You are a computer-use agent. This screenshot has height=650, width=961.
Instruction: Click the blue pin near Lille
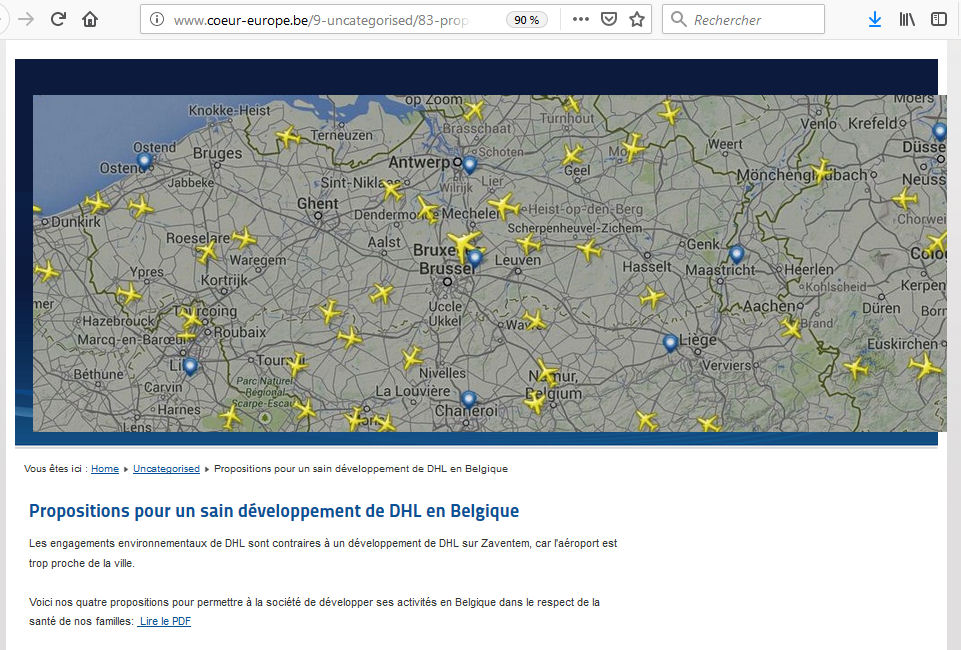click(190, 367)
